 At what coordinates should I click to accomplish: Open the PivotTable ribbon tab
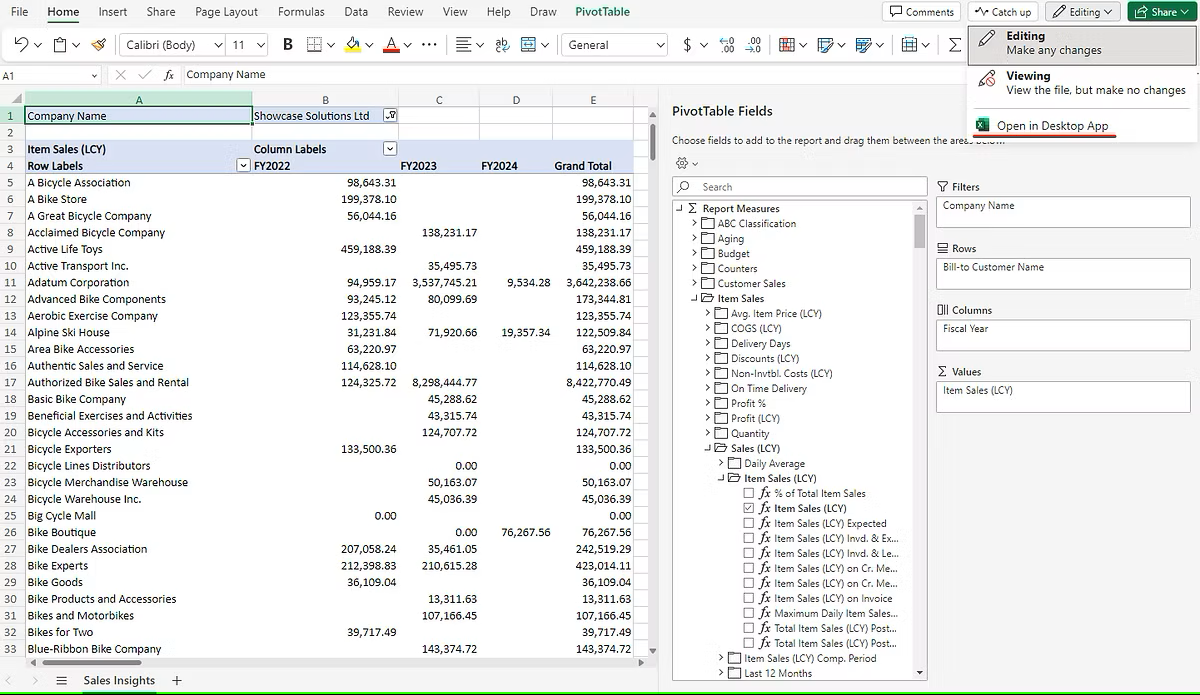[x=603, y=12]
